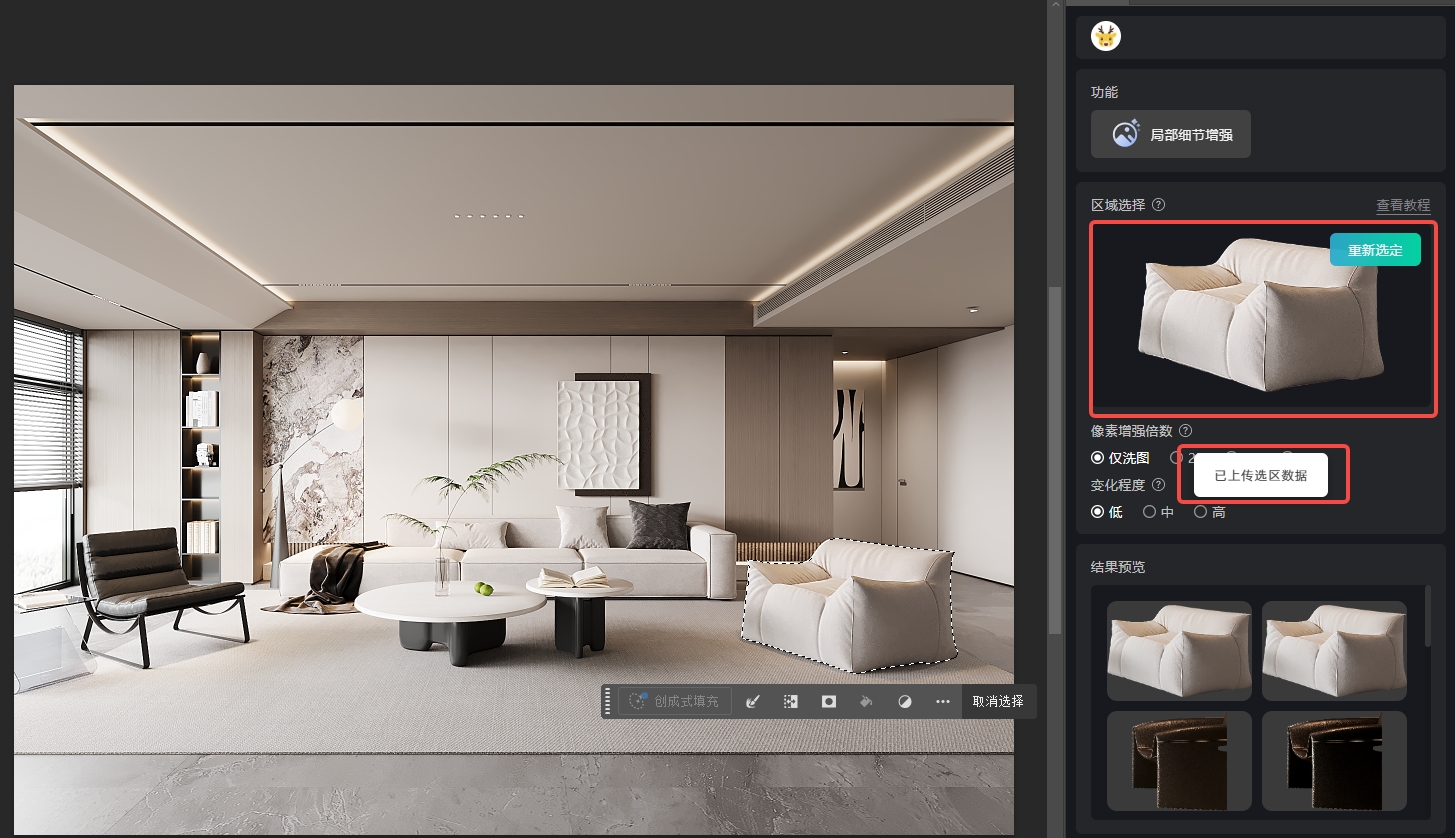Viewport: 1455px width, 838px height.
Task: Click the 重新选定 reselect button
Action: (1375, 250)
